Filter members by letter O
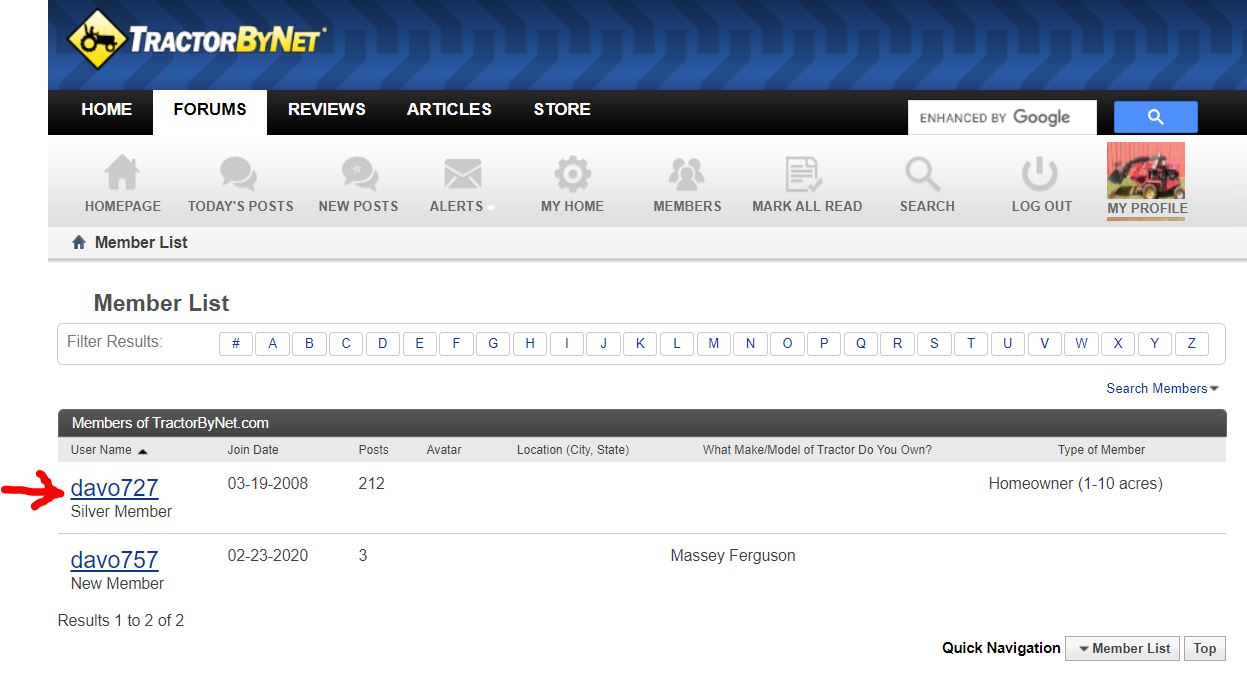 pos(787,344)
